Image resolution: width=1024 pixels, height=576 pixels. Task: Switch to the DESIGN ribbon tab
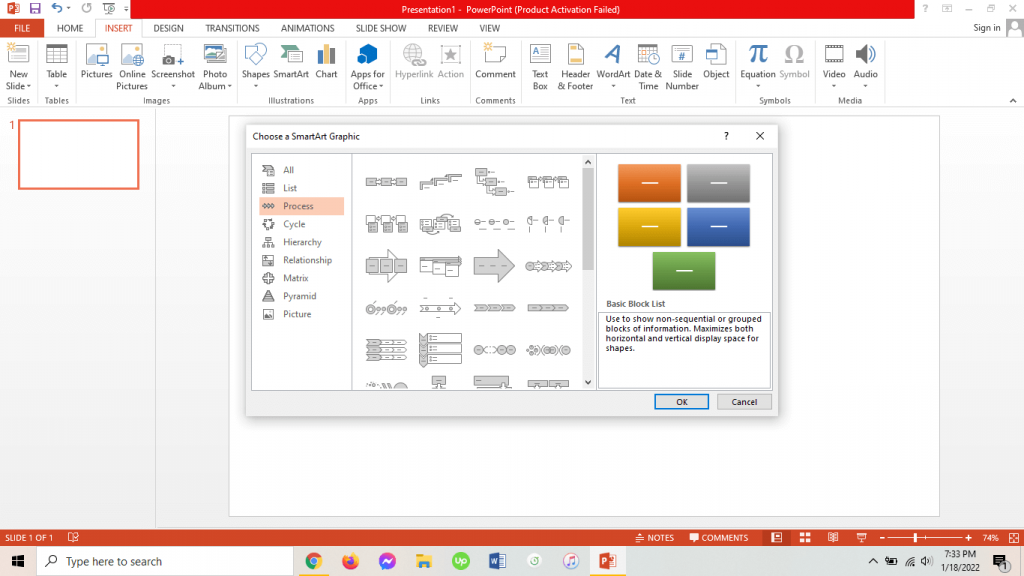pos(168,27)
